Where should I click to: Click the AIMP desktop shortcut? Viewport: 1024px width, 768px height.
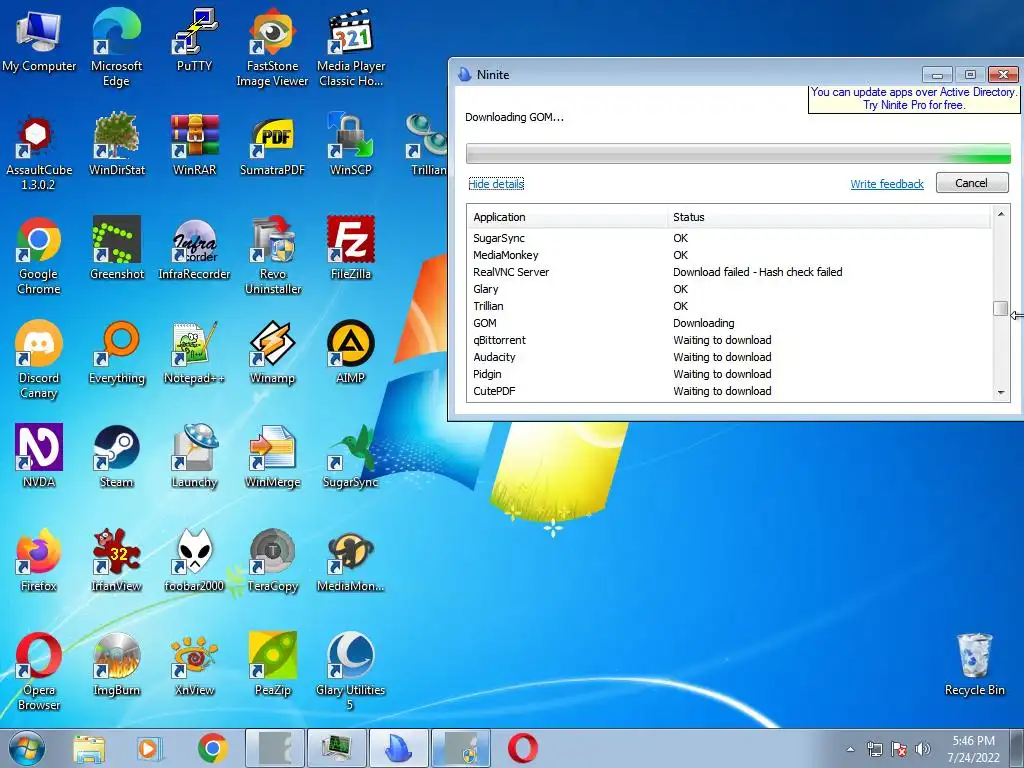pyautogui.click(x=351, y=352)
